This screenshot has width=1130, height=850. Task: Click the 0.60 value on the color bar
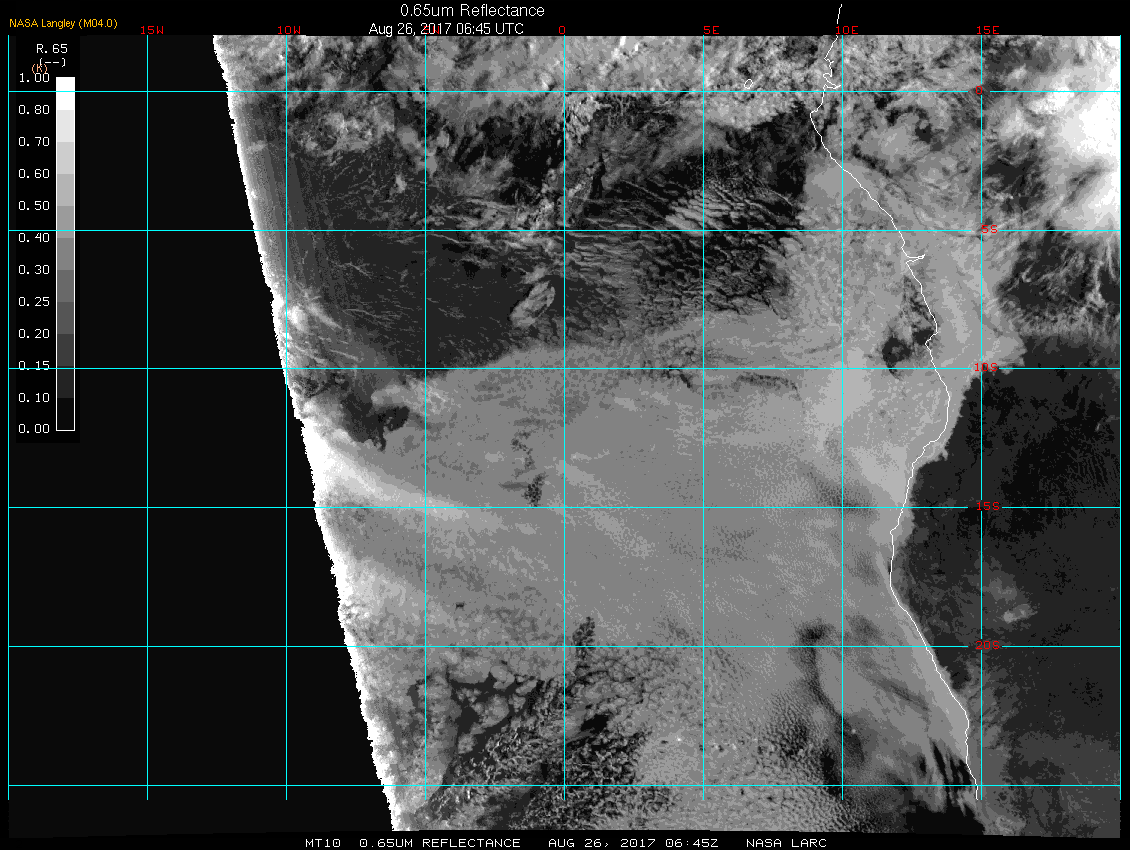pos(34,174)
